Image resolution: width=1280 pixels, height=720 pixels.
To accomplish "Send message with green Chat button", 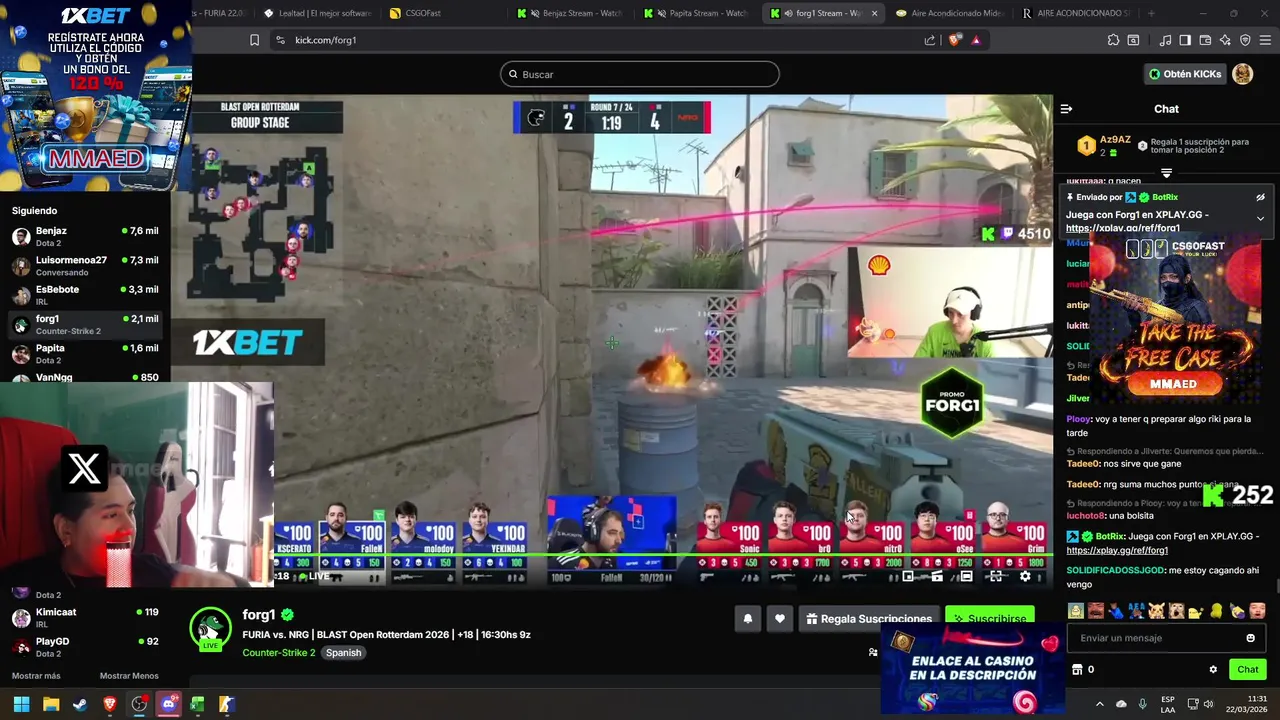I will coord(1247,669).
